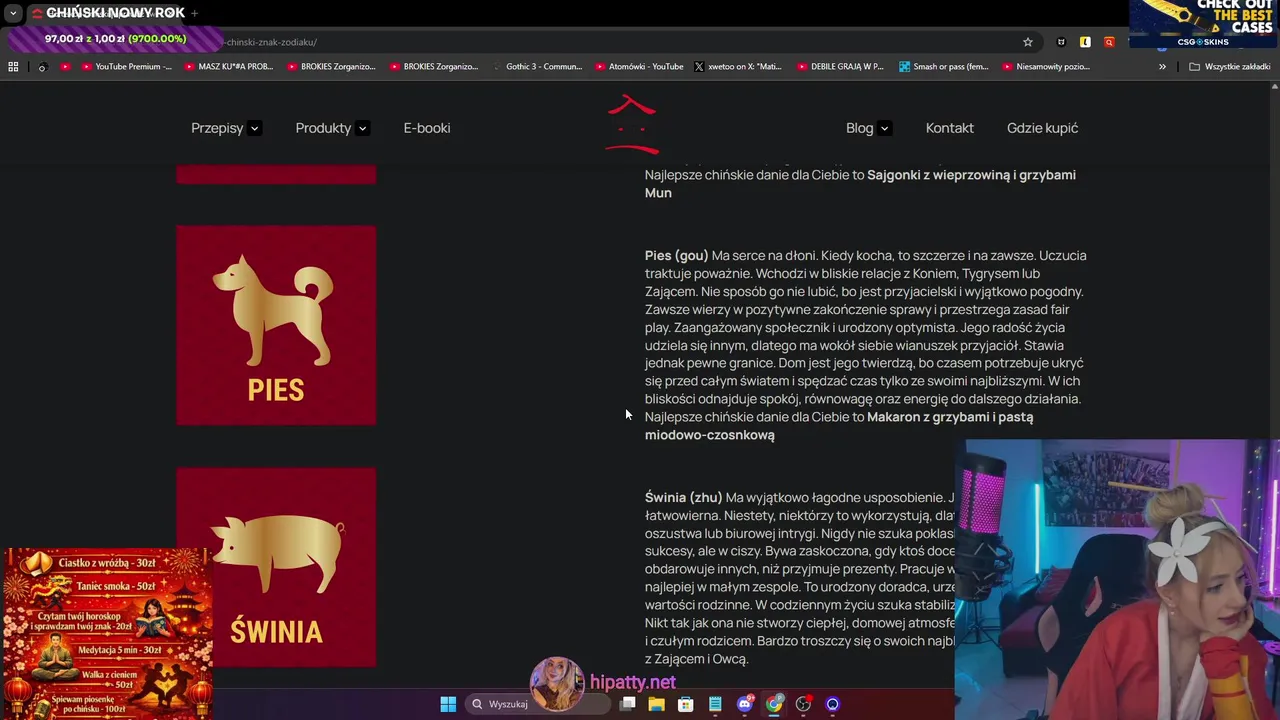Bookmark this page with the star icon

pos(1027,42)
